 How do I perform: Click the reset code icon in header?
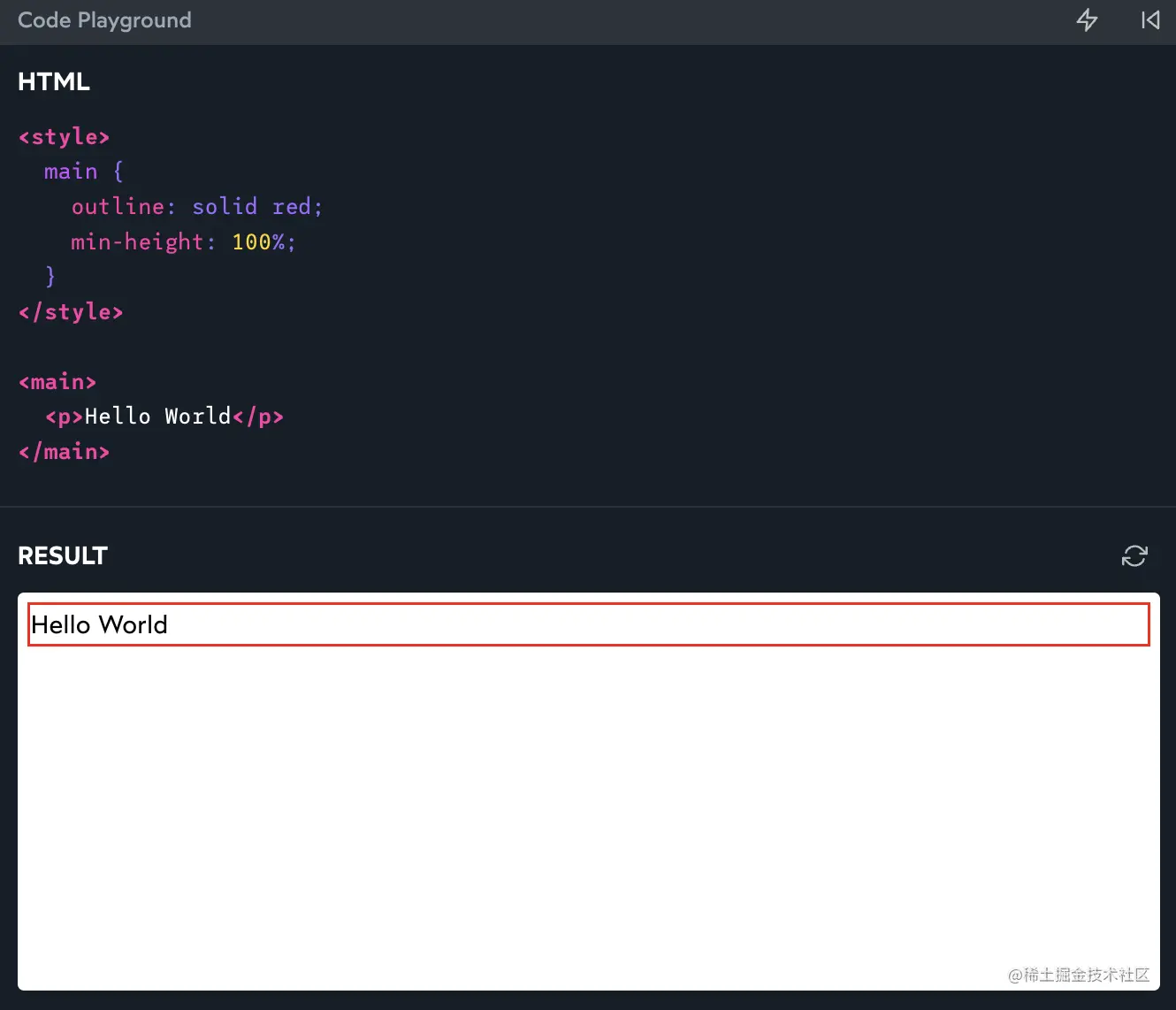click(x=1150, y=20)
